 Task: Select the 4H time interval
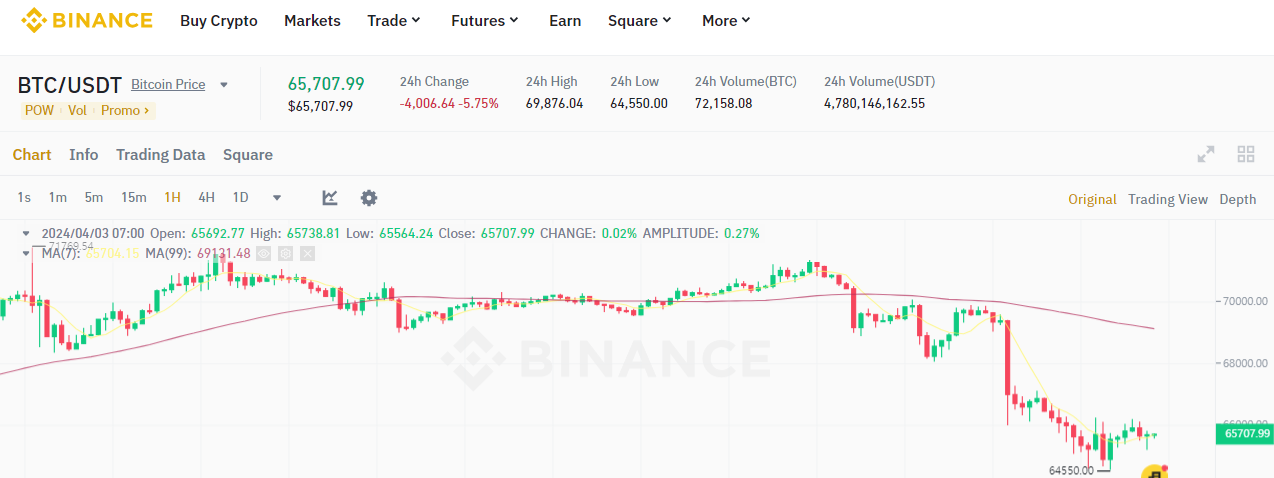[x=206, y=197]
